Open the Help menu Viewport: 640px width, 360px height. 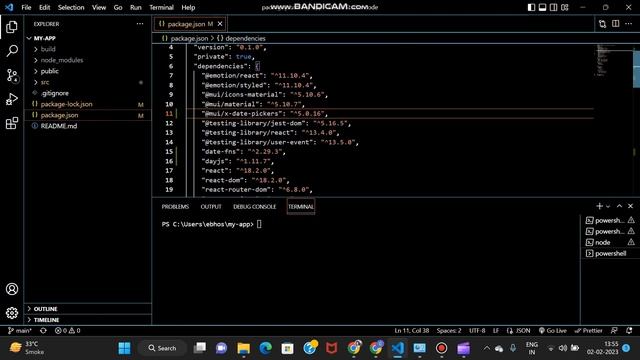(x=188, y=7)
